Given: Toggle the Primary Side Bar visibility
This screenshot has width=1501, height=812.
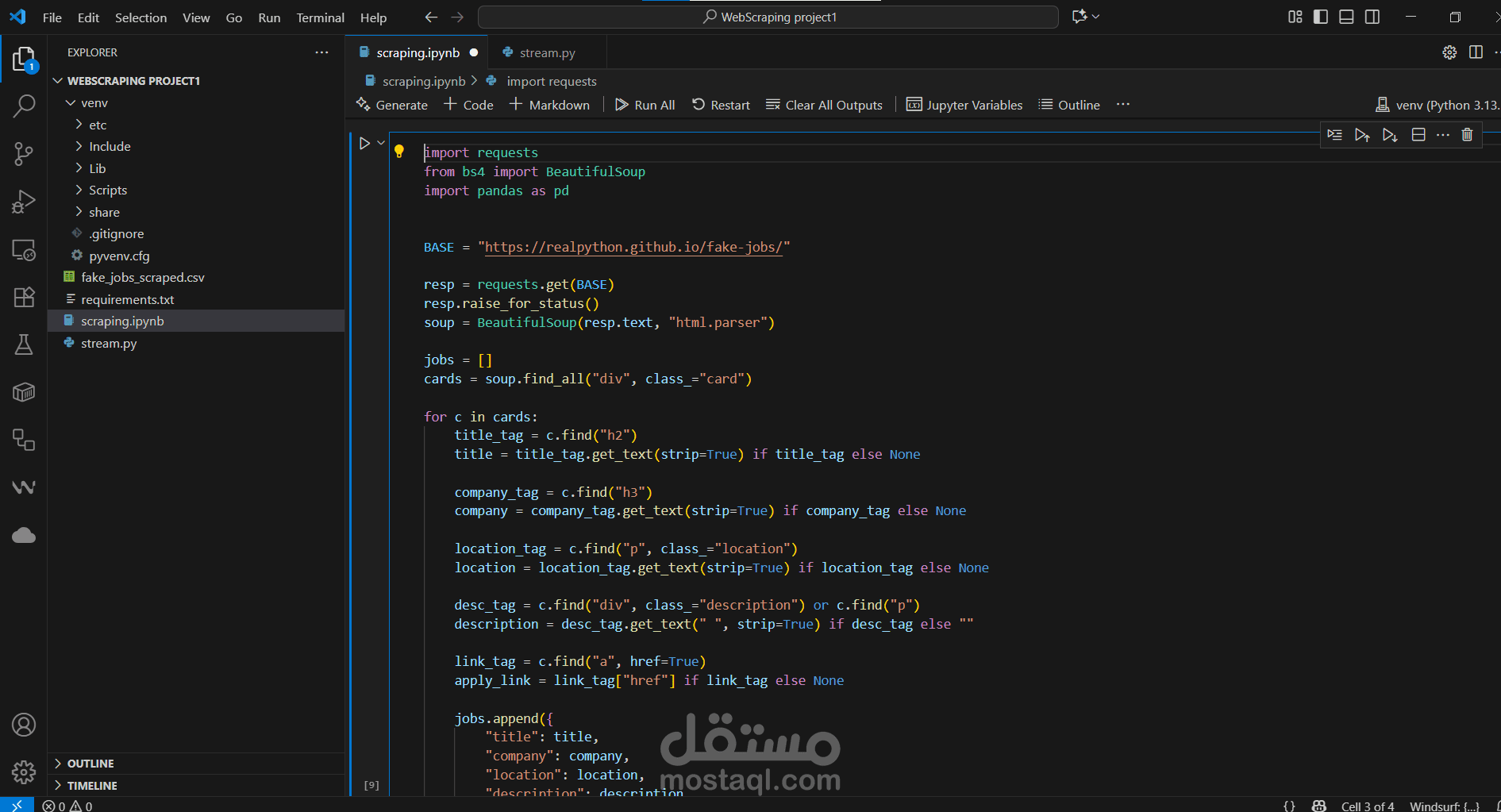Looking at the screenshot, I should click(1319, 16).
